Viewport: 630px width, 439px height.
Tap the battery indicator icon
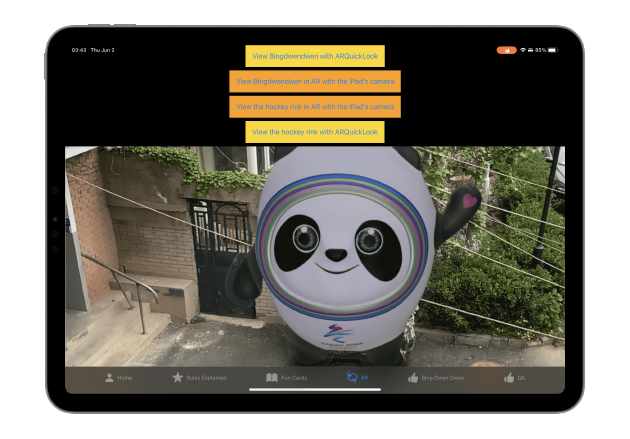point(553,50)
